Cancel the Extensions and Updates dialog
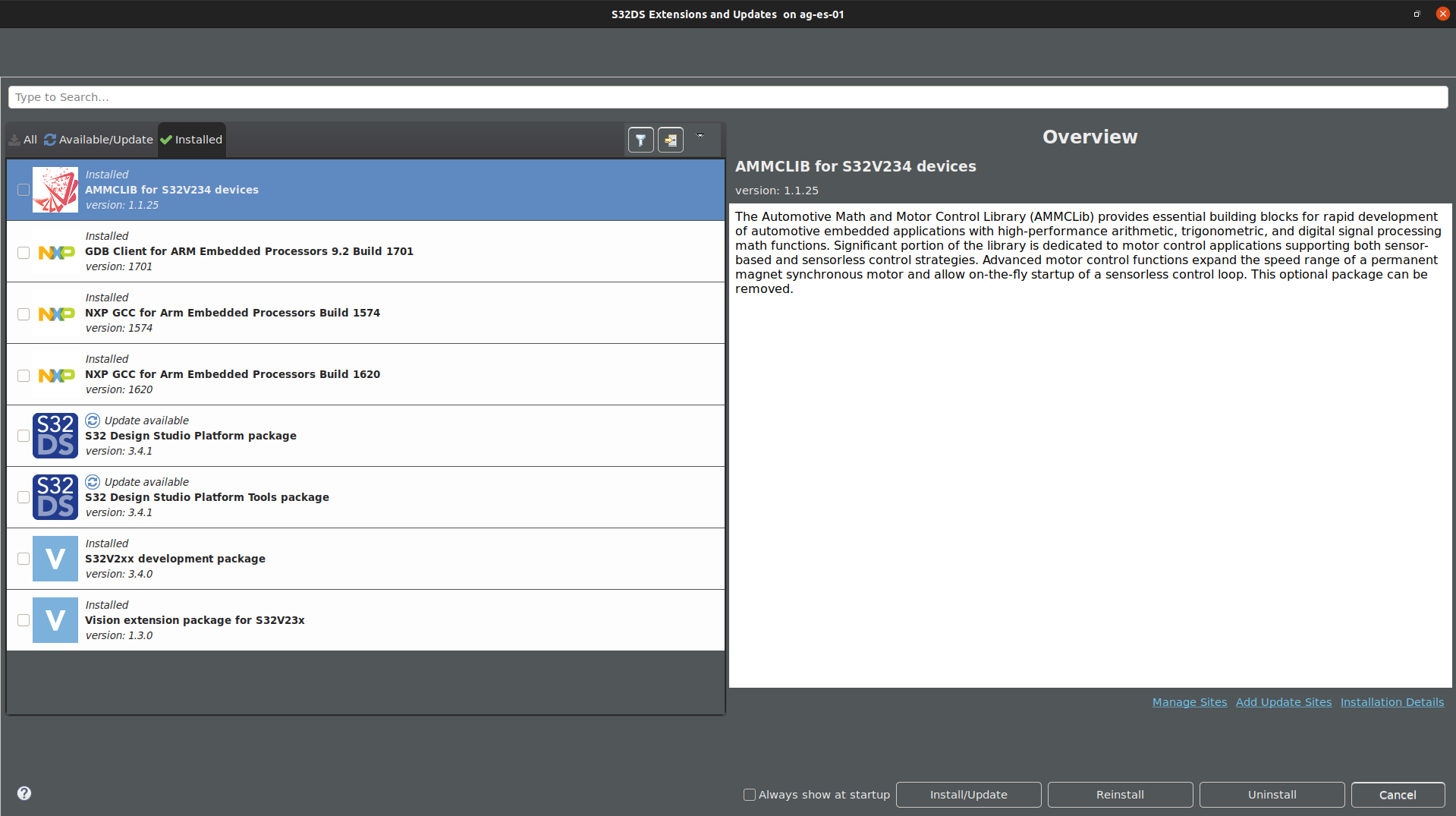Viewport: 1456px width, 816px height. point(1398,795)
